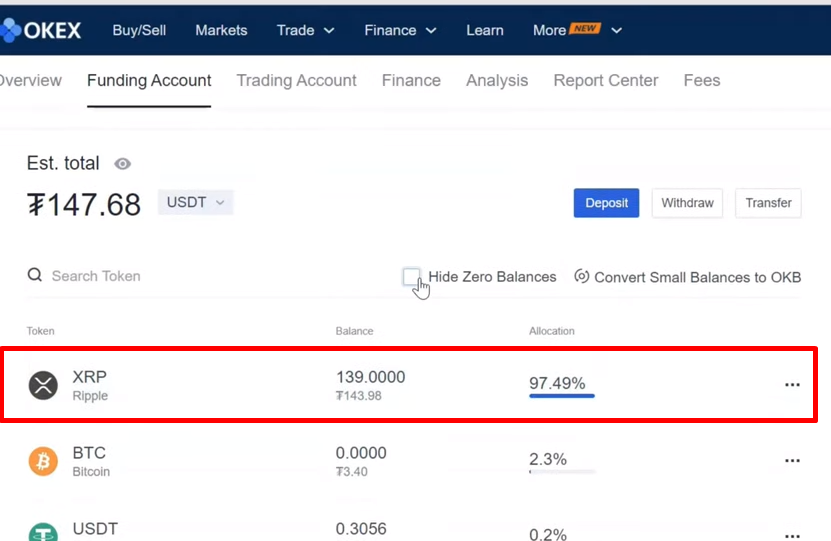Open the USDT row more-options dots

click(x=792, y=536)
